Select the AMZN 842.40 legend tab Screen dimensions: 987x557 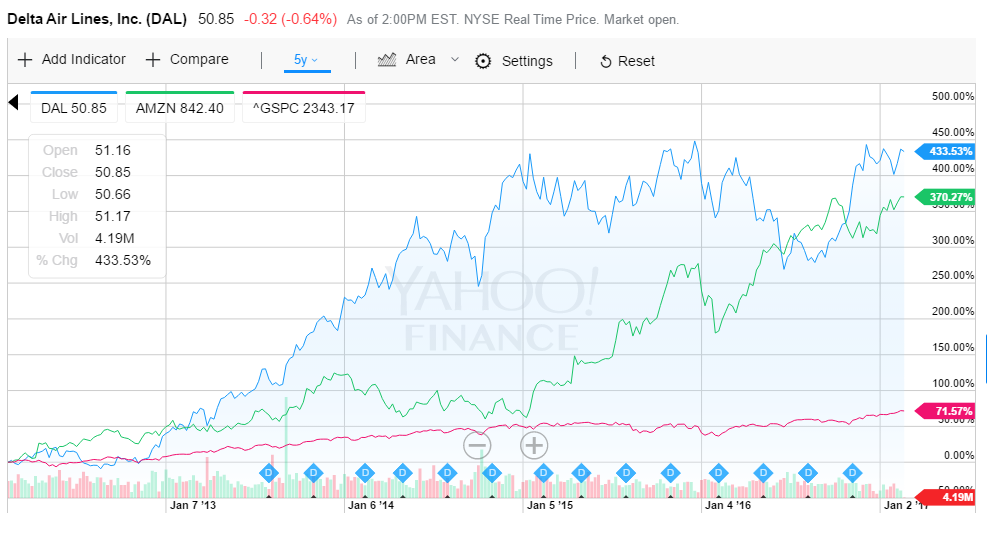[179, 107]
